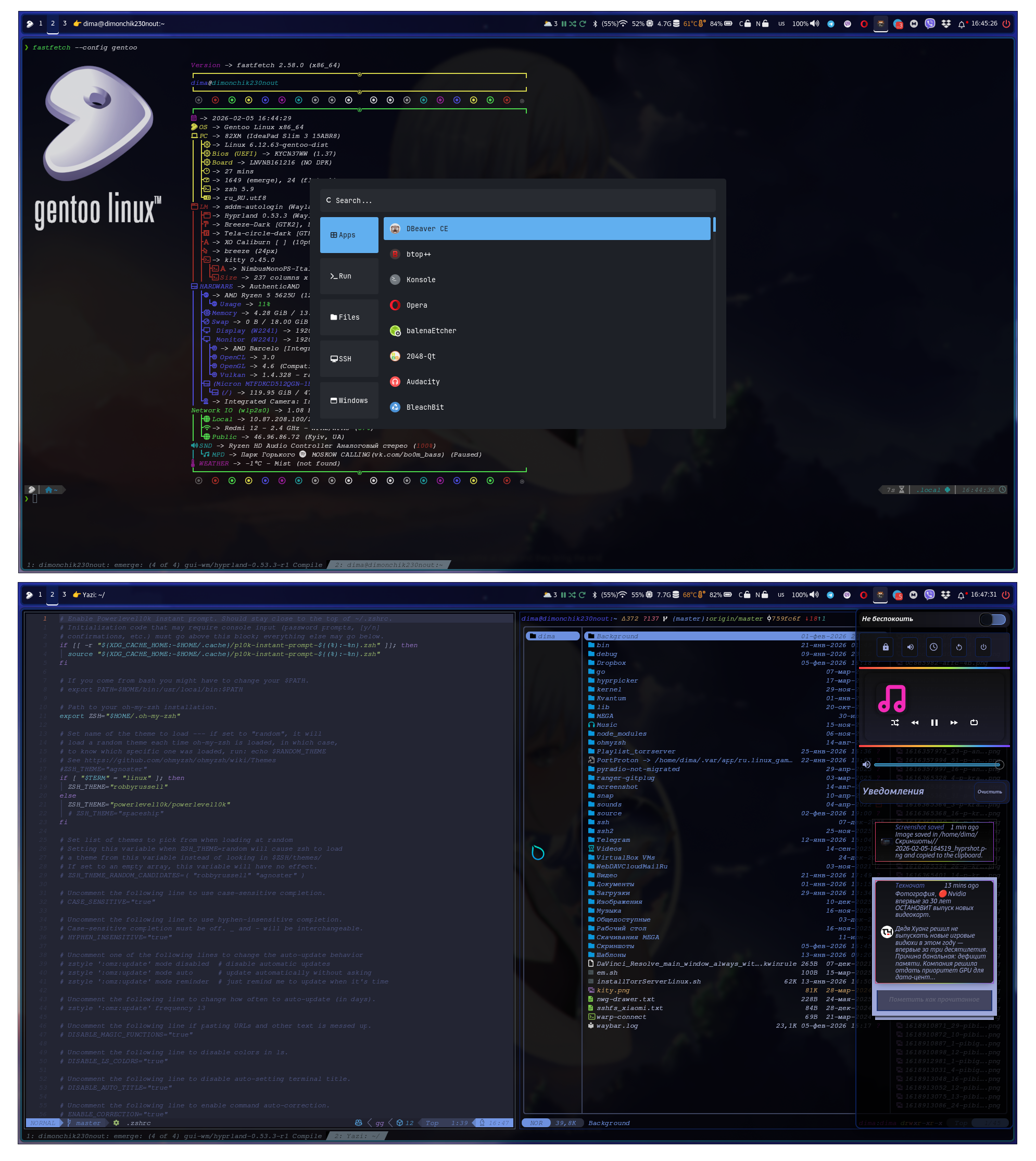Pause playback in the media widget
The width and height of the screenshot is (1036, 1161).
coord(934,723)
